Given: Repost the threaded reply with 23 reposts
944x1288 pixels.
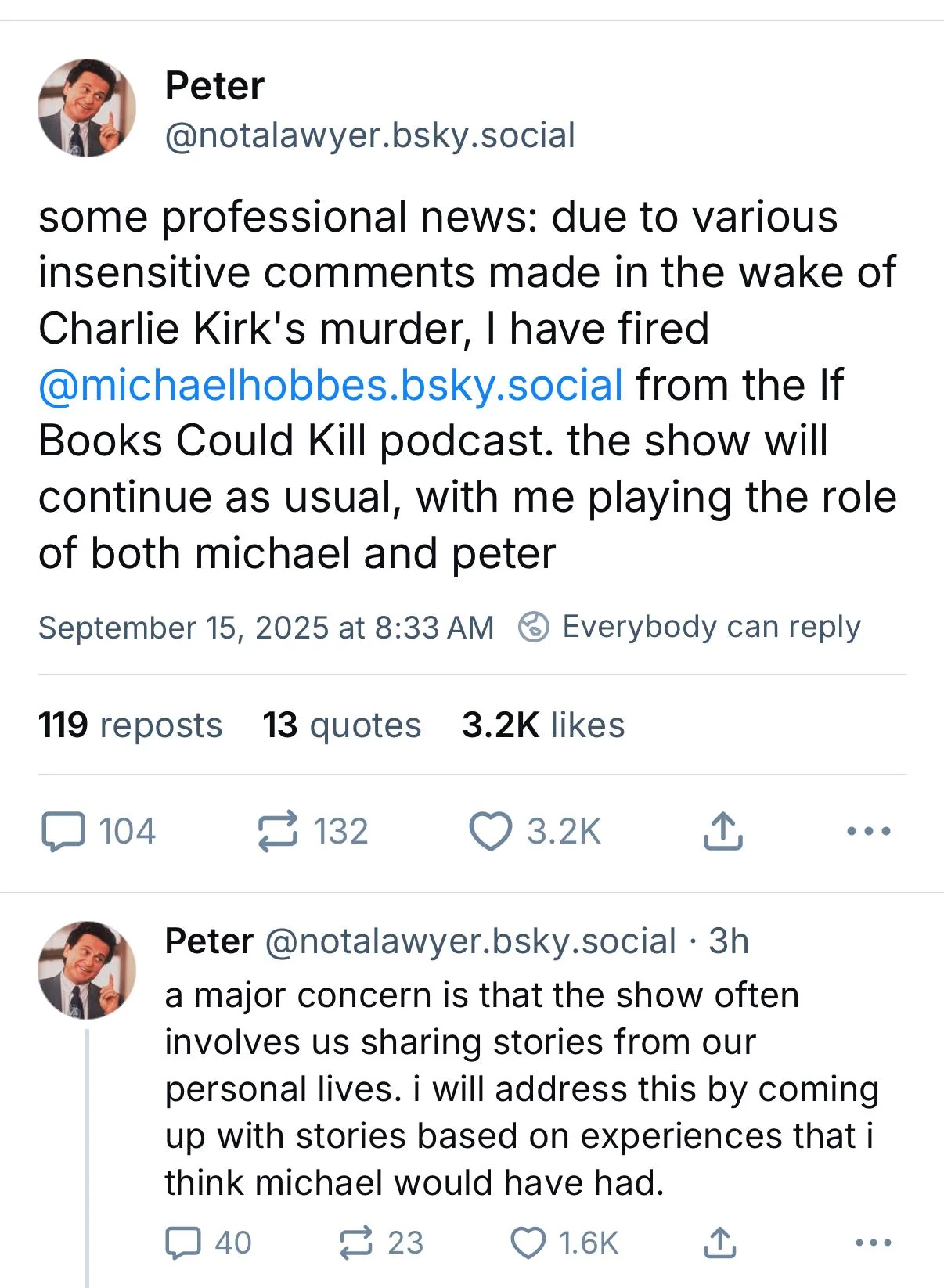Looking at the screenshot, I should tap(356, 1243).
